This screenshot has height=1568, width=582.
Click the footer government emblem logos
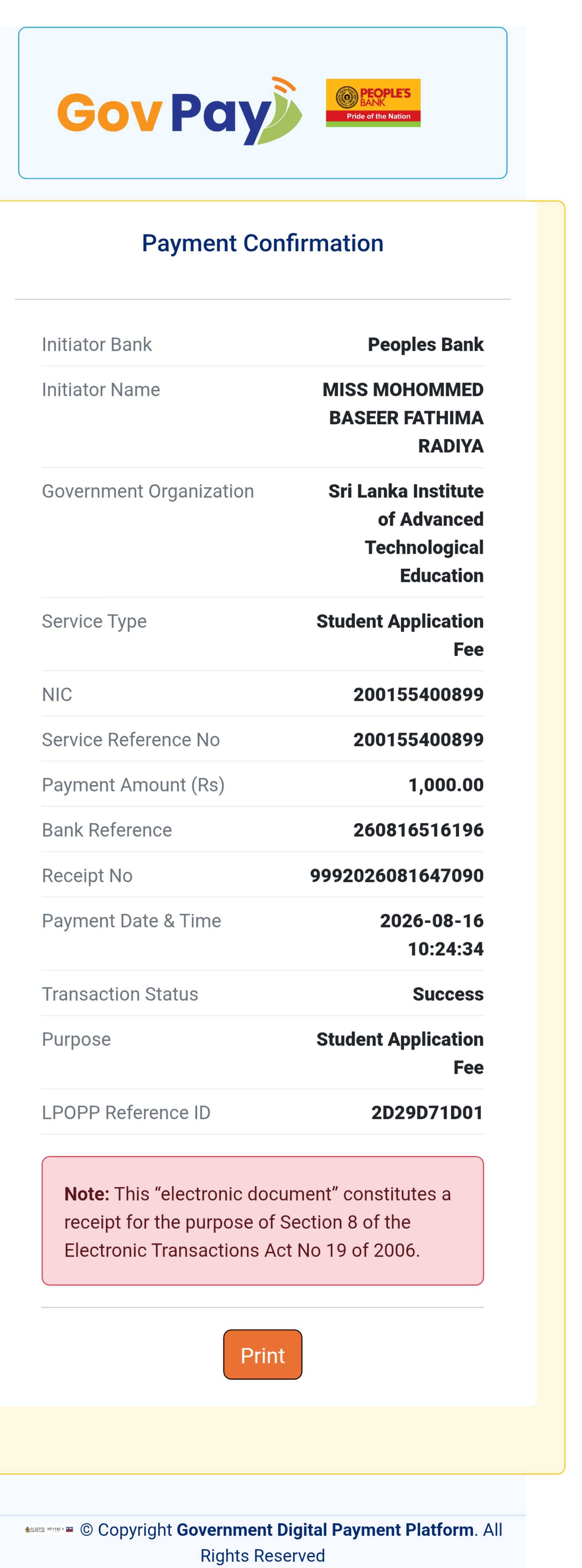pyautogui.click(x=49, y=1529)
